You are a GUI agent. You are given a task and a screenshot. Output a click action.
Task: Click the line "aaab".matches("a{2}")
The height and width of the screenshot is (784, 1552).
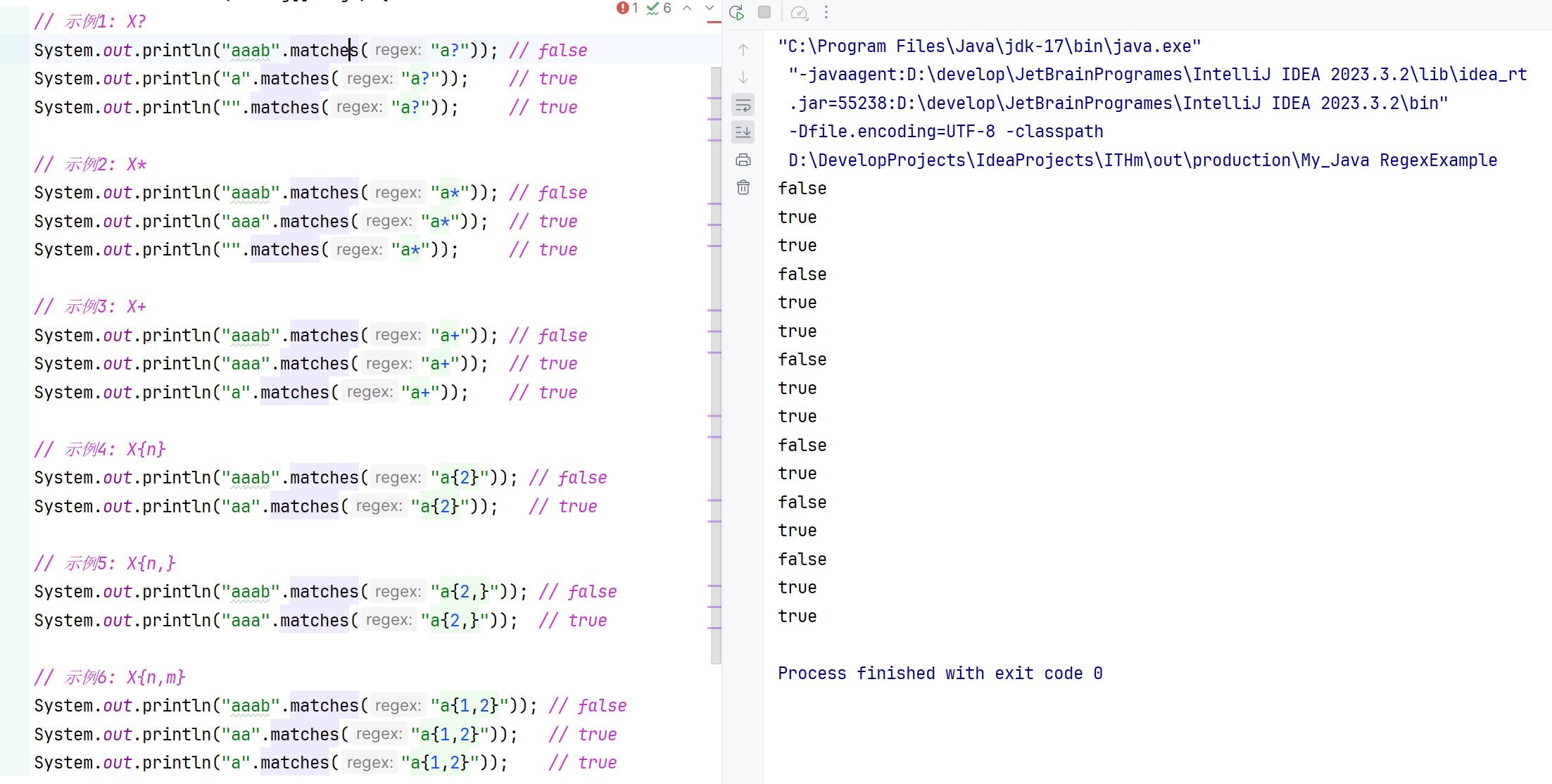coord(320,477)
